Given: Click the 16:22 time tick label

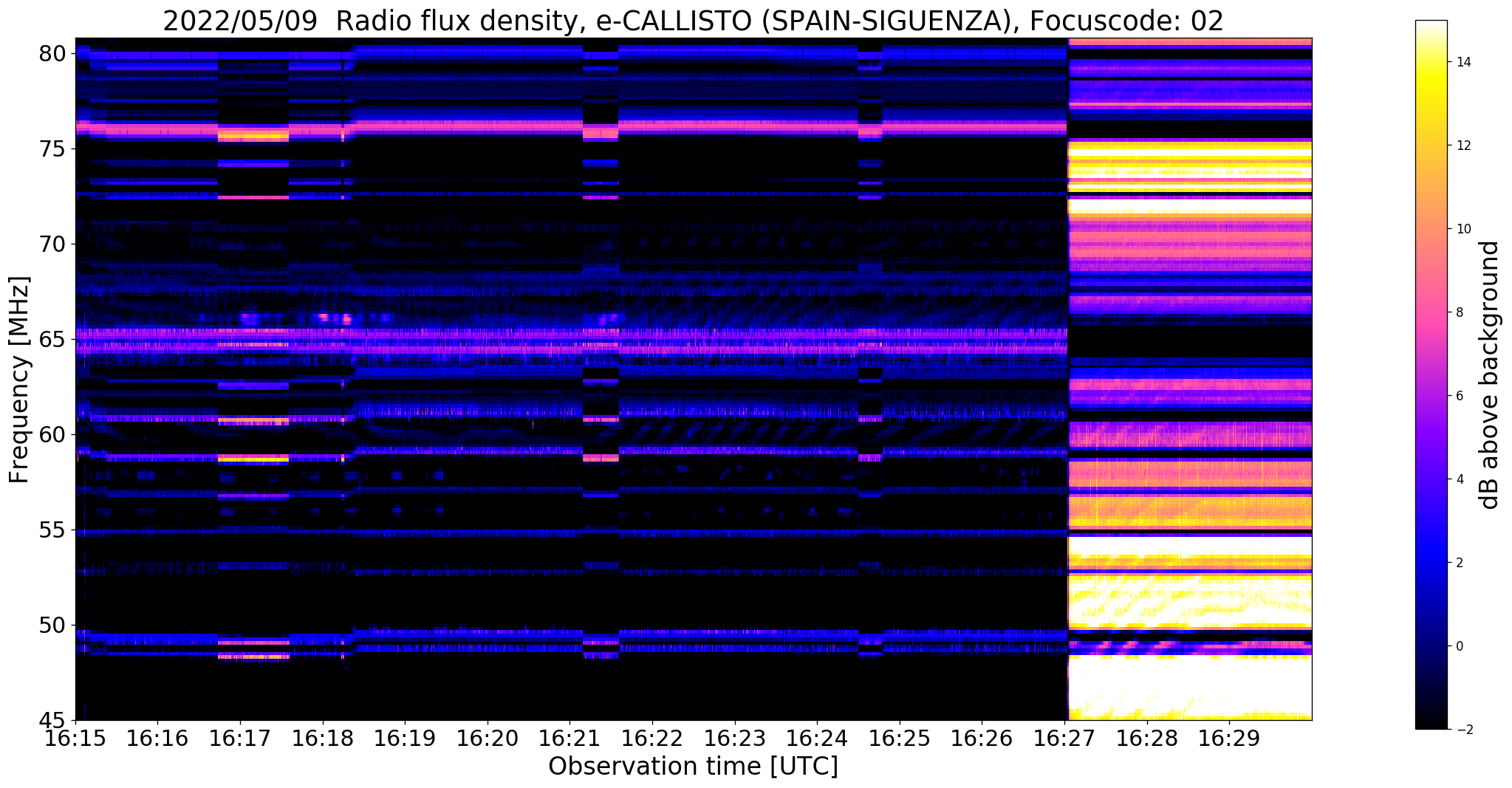Looking at the screenshot, I should (x=652, y=739).
